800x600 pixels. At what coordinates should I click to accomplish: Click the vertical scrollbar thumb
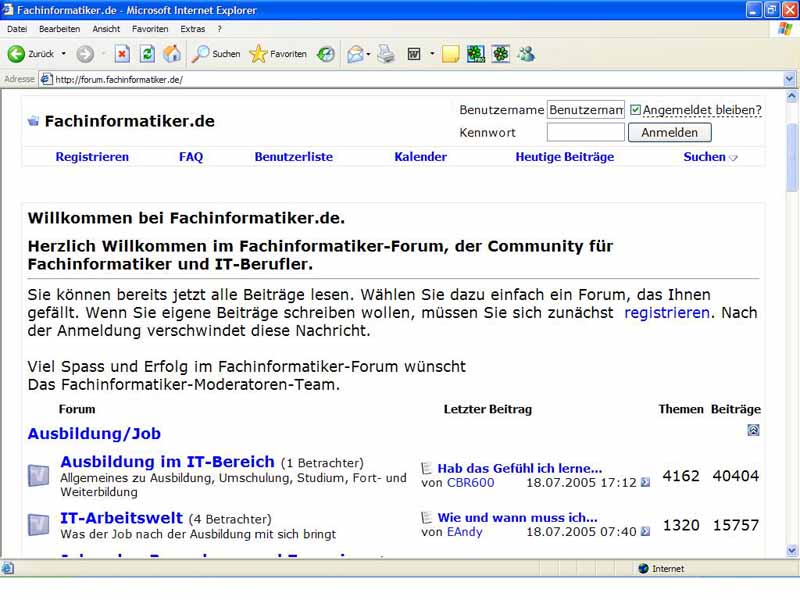(791, 157)
